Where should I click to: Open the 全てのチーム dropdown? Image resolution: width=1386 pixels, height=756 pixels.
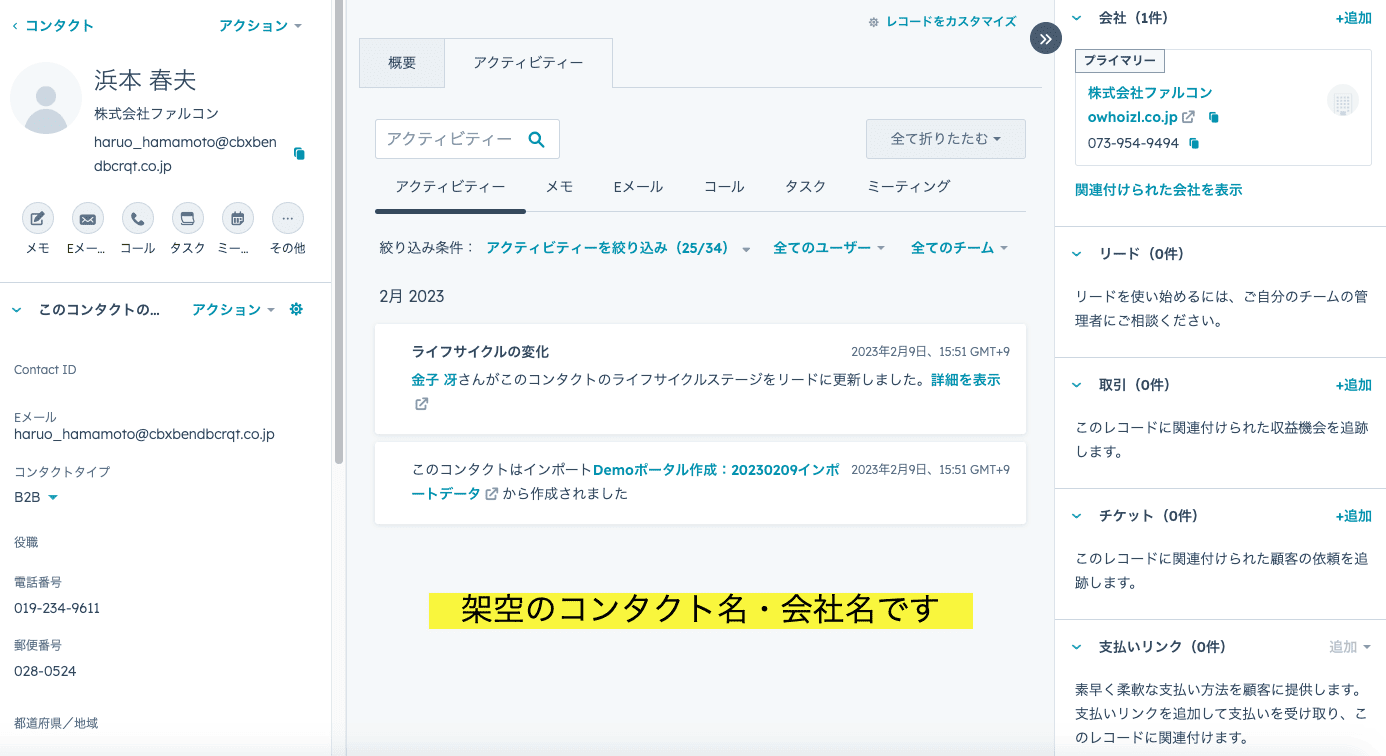(959, 248)
